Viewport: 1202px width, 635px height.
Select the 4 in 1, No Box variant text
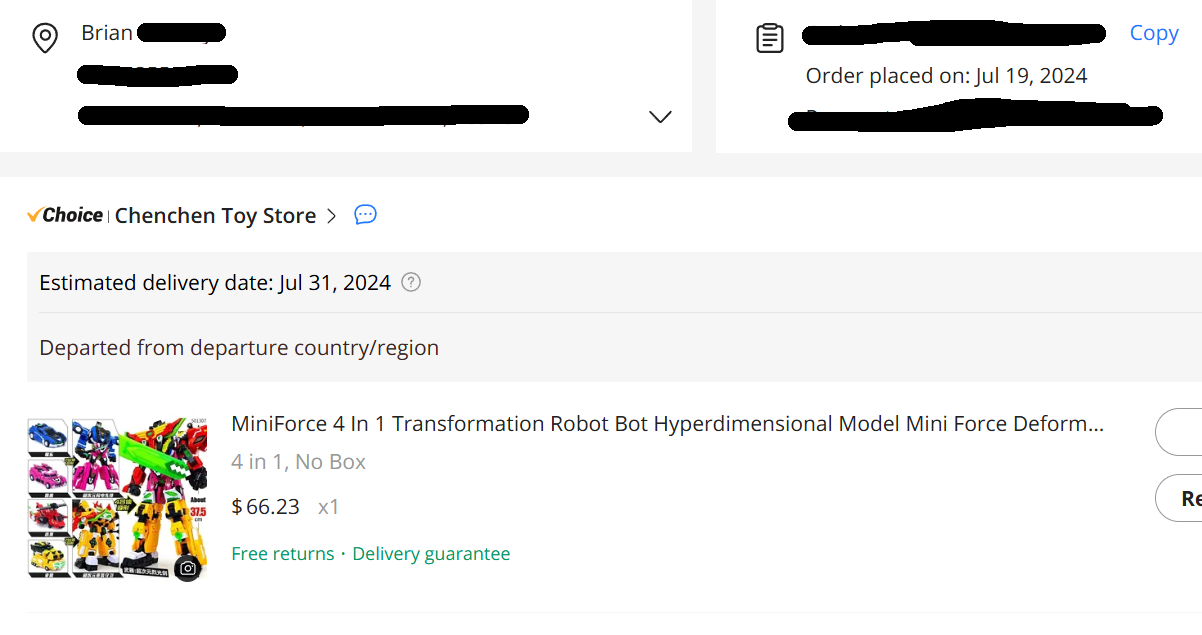click(299, 462)
